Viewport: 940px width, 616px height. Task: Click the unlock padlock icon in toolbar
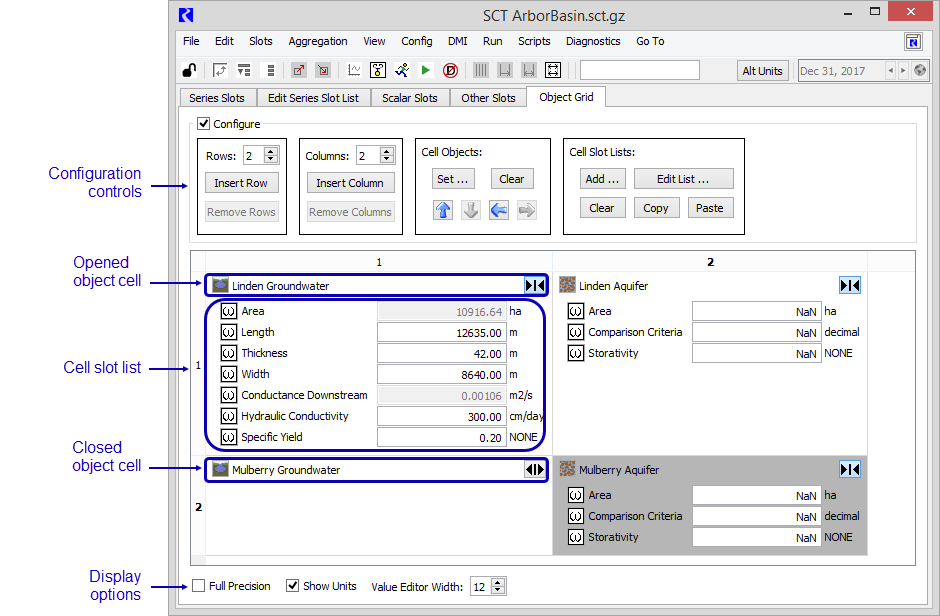(189, 70)
